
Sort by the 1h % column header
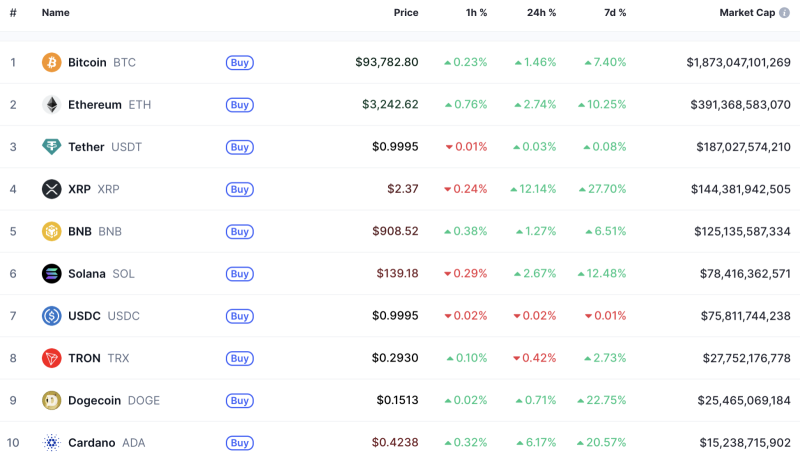point(477,13)
